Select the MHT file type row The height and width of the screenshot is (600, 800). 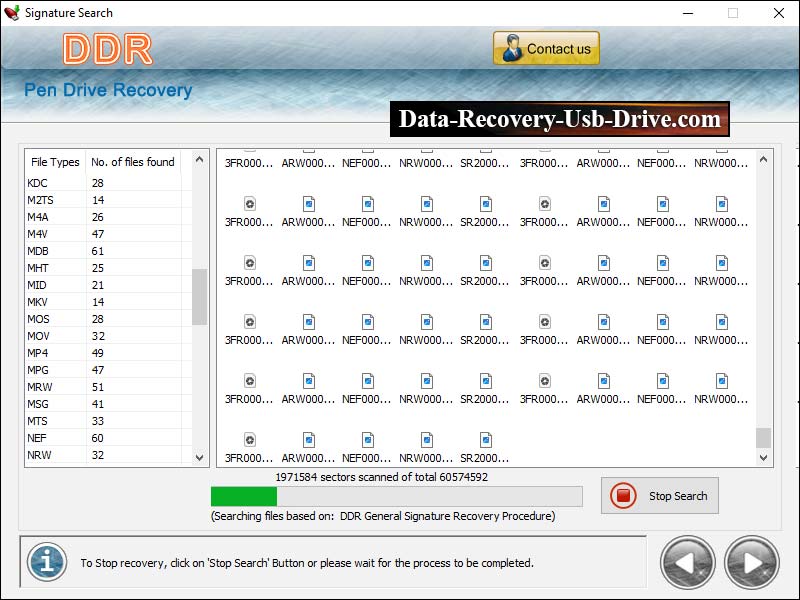(x=109, y=268)
